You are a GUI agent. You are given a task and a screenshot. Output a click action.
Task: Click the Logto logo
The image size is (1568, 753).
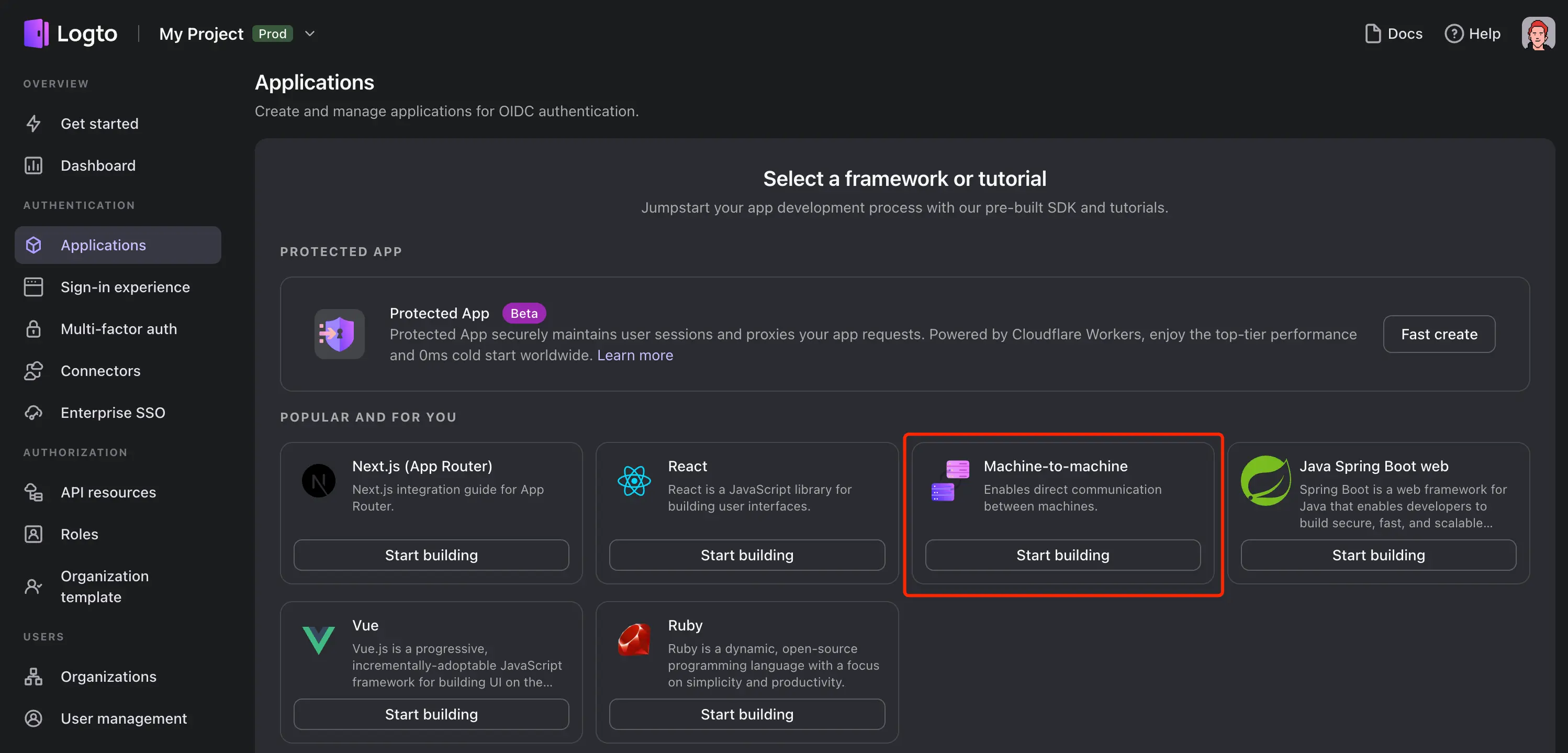(x=35, y=33)
